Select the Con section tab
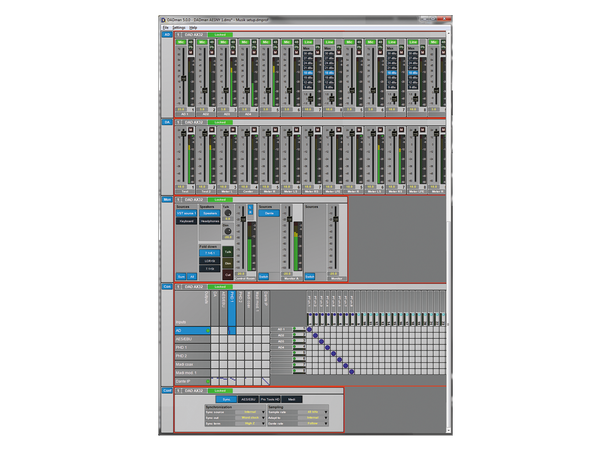Image resolution: width=610 pixels, height=450 pixels. pyautogui.click(x=167, y=286)
